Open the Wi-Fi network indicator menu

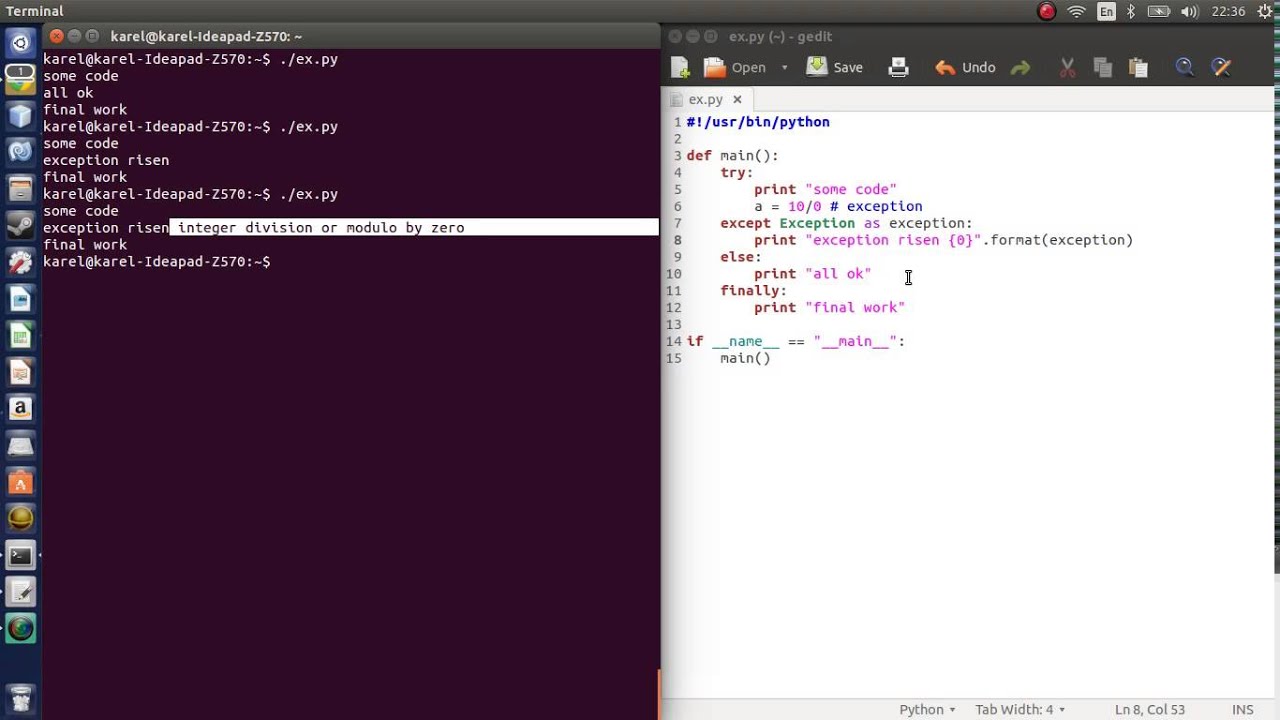(x=1076, y=11)
